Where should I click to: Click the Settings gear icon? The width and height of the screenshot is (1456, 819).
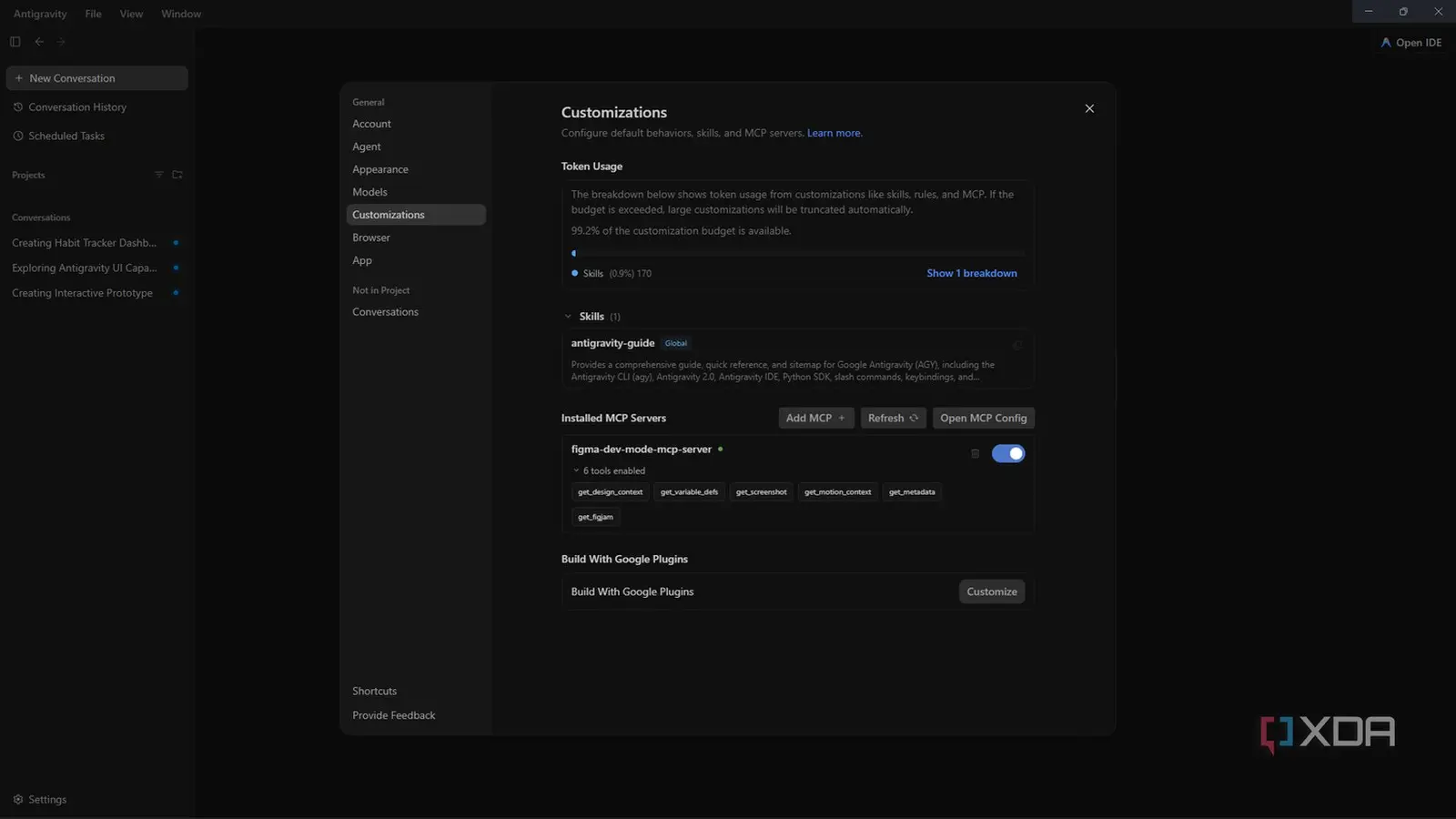coord(18,800)
